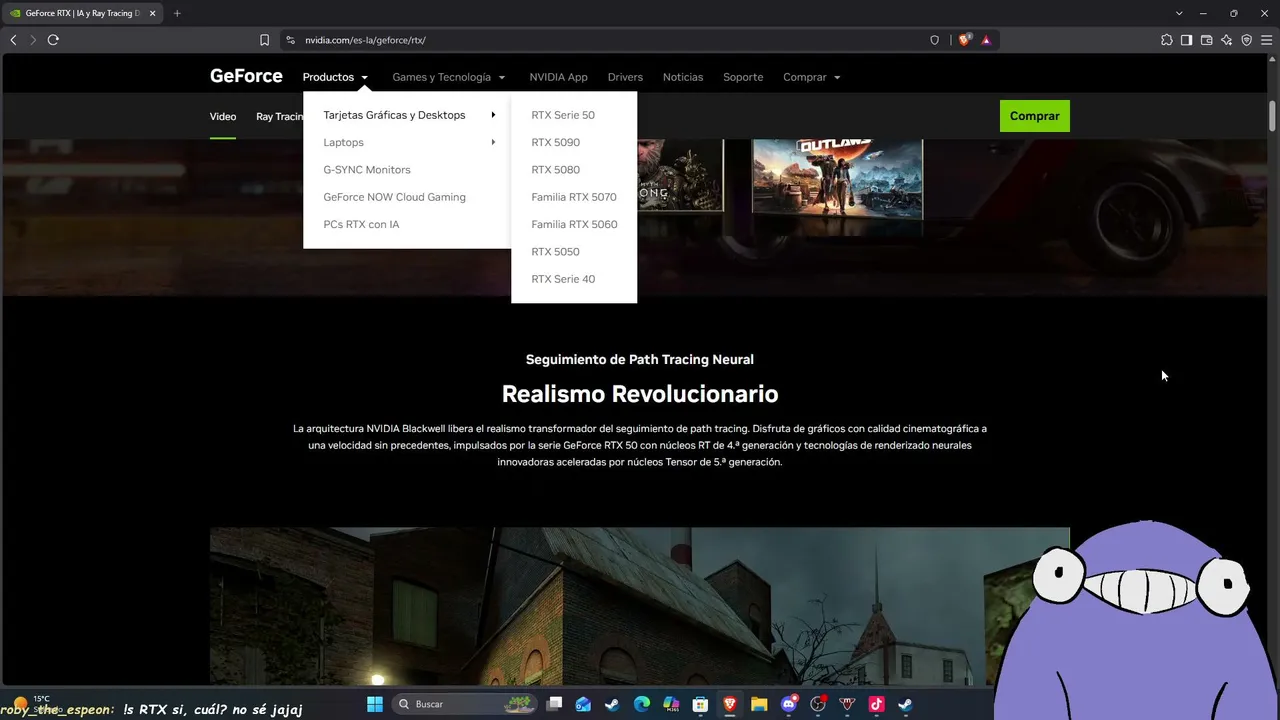Choose PCs RTX con IA

coord(361,224)
